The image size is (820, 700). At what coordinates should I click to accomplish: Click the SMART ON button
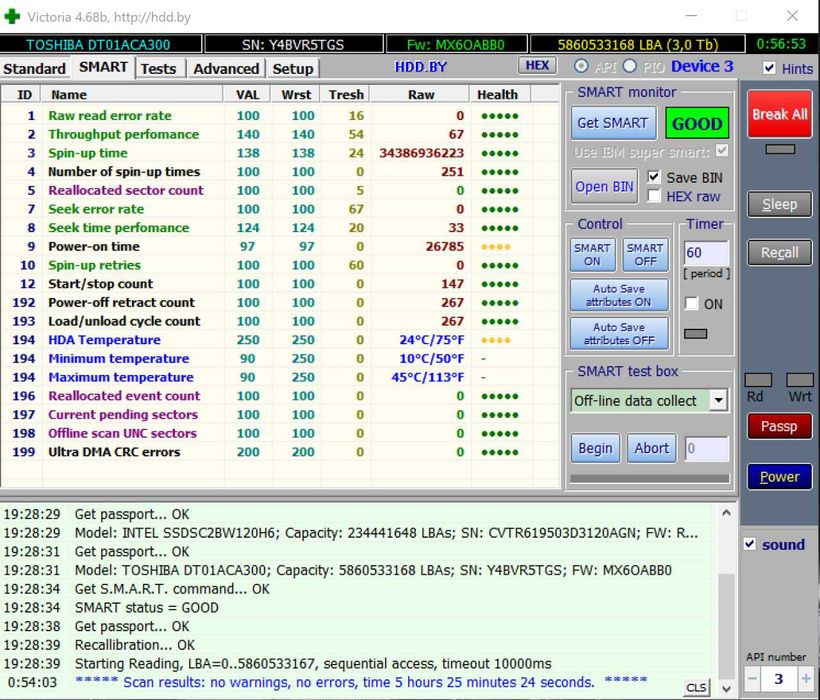(x=593, y=255)
